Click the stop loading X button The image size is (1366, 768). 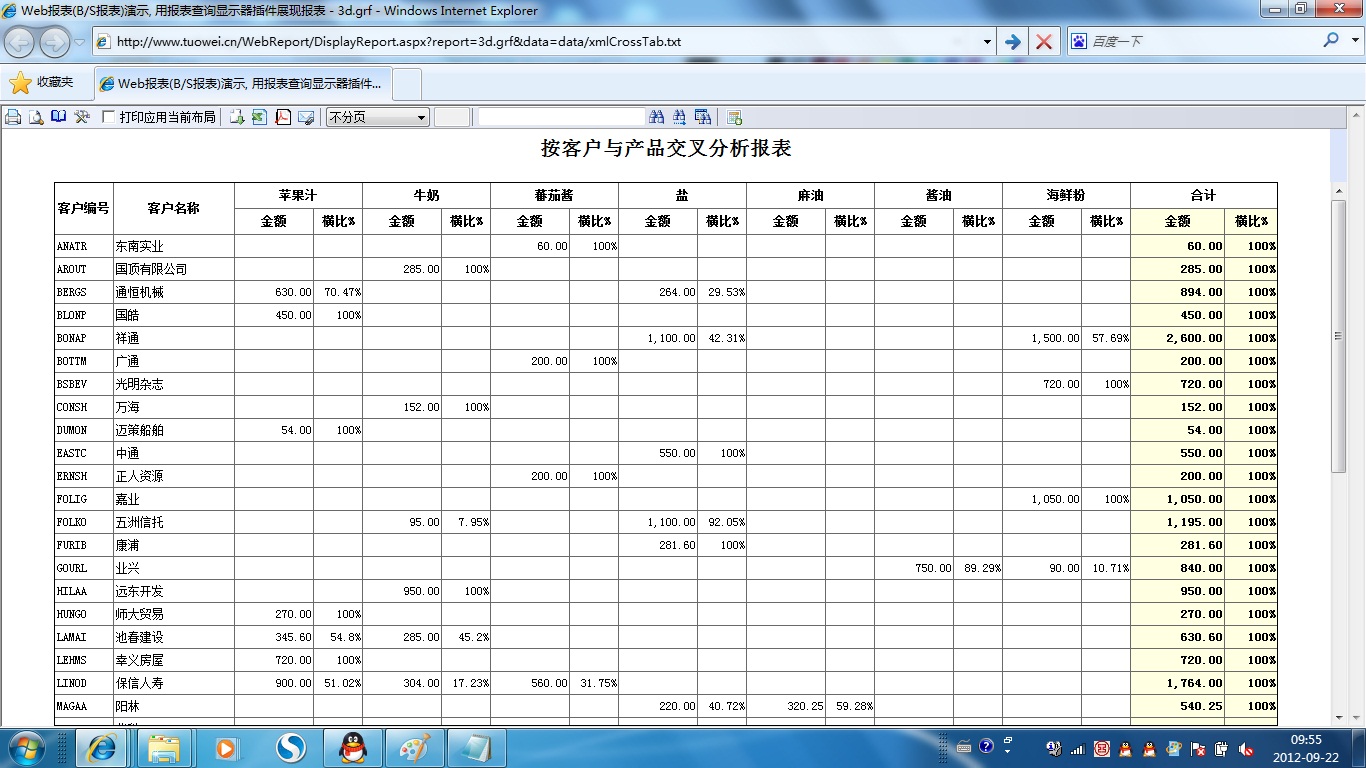pos(1044,42)
